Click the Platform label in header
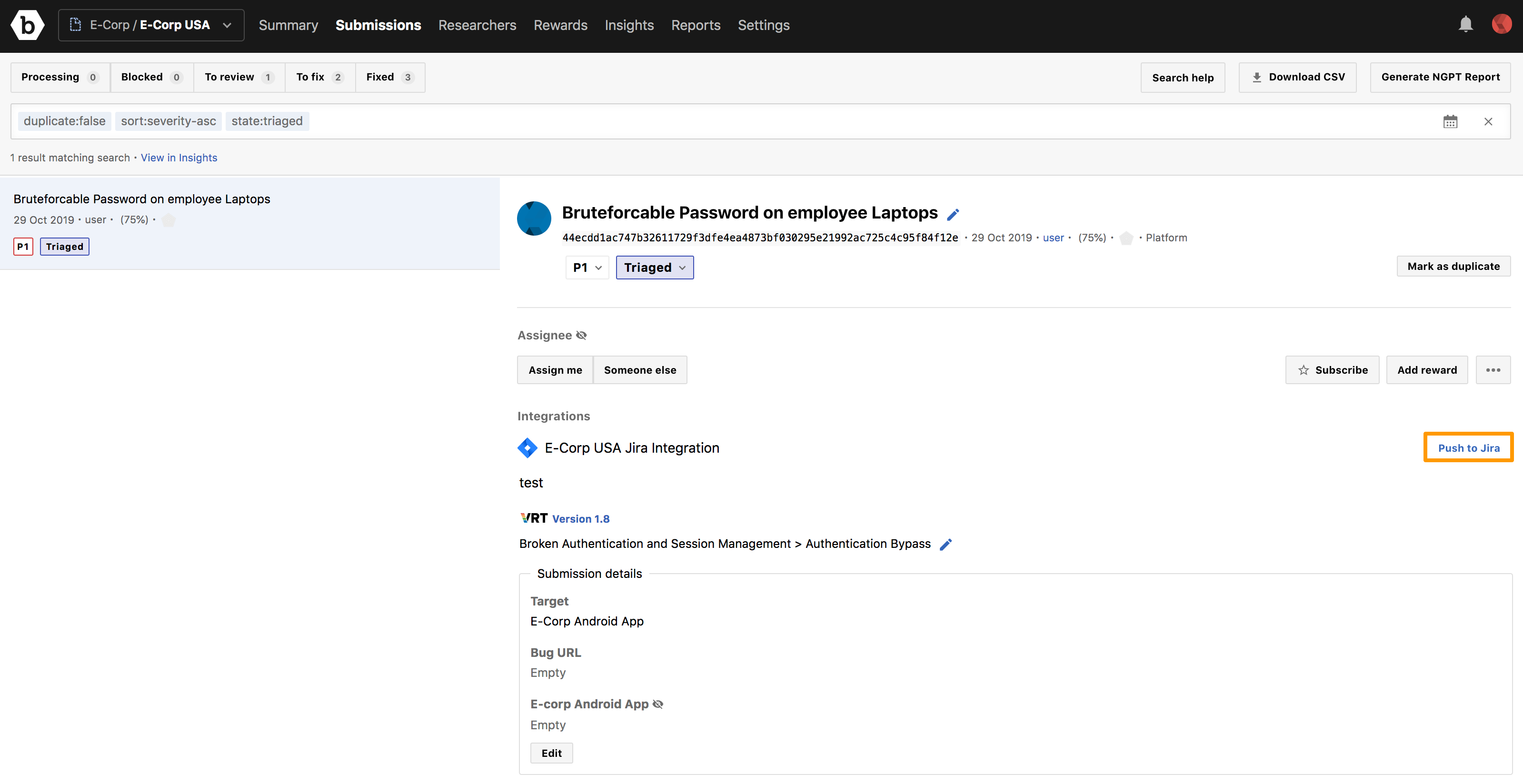 coord(1166,238)
